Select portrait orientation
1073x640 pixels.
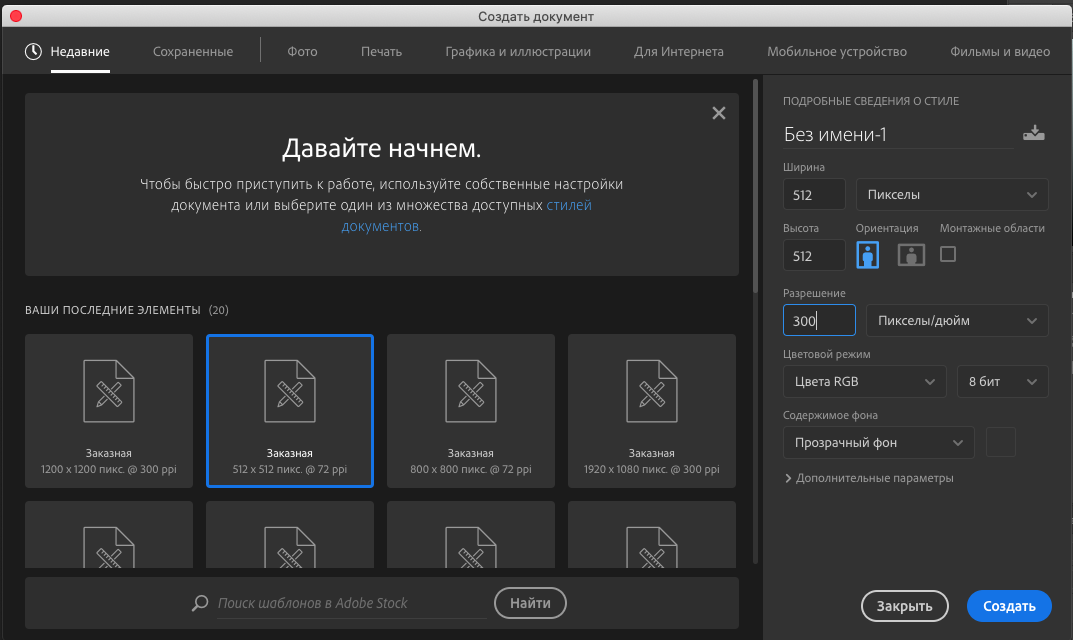(x=867, y=255)
